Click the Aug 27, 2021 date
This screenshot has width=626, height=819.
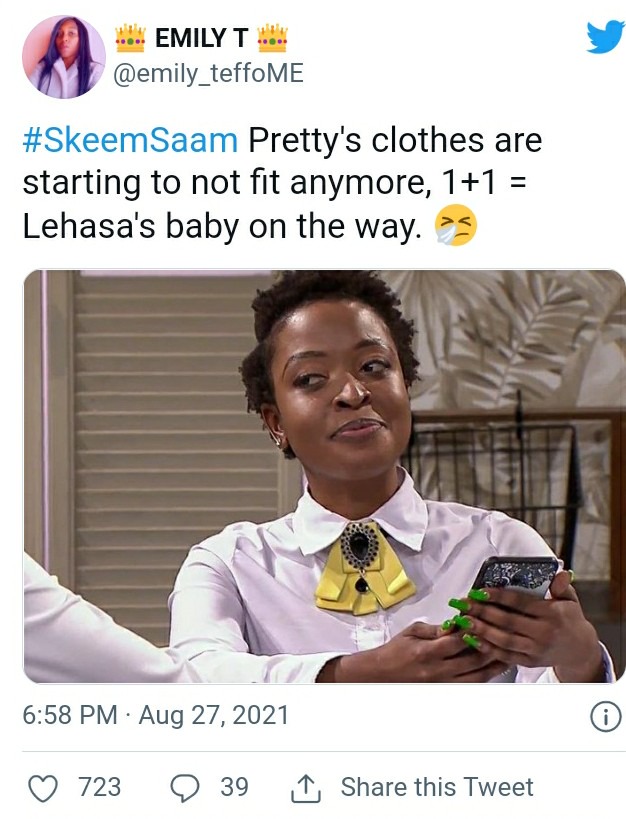pyautogui.click(x=213, y=715)
